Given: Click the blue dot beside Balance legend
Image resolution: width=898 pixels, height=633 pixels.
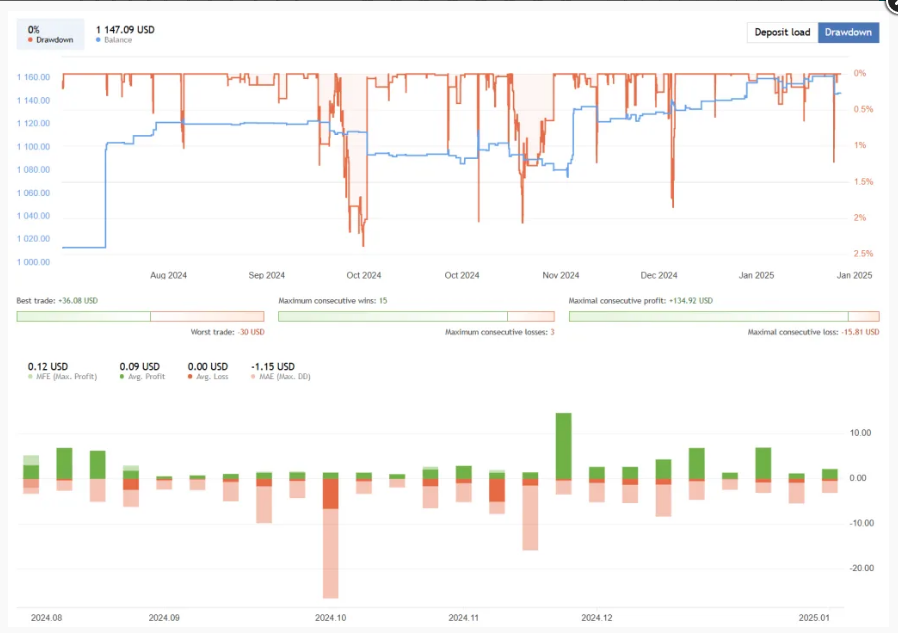Looking at the screenshot, I should pyautogui.click(x=99, y=40).
